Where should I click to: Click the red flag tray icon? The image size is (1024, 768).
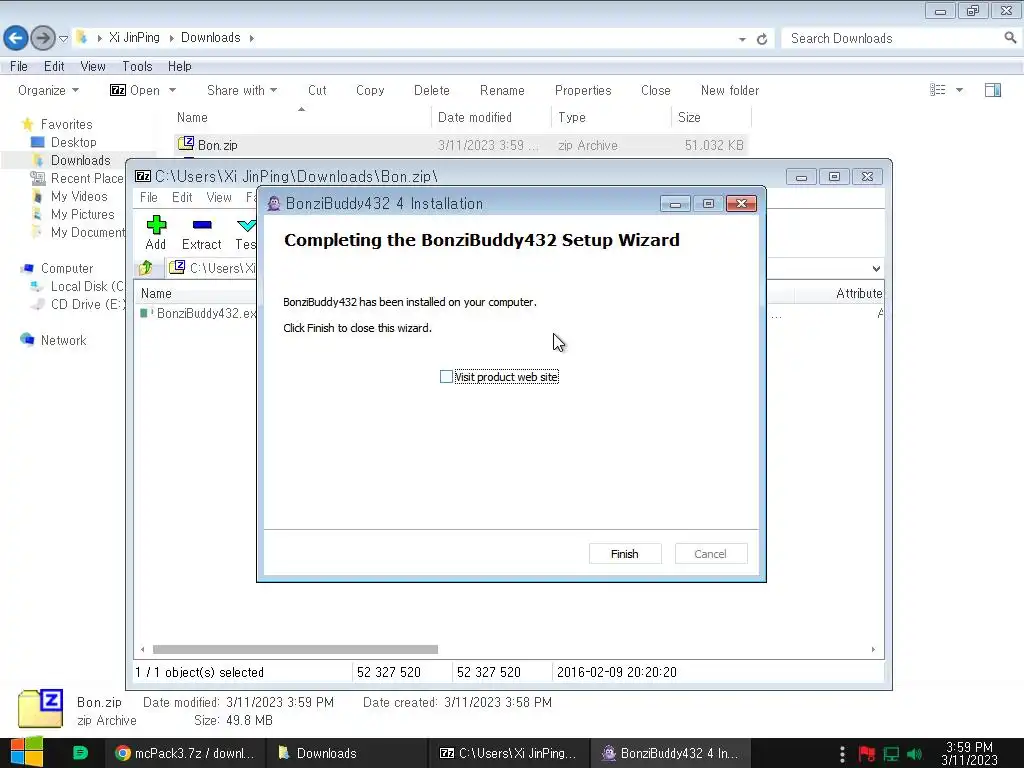point(867,754)
